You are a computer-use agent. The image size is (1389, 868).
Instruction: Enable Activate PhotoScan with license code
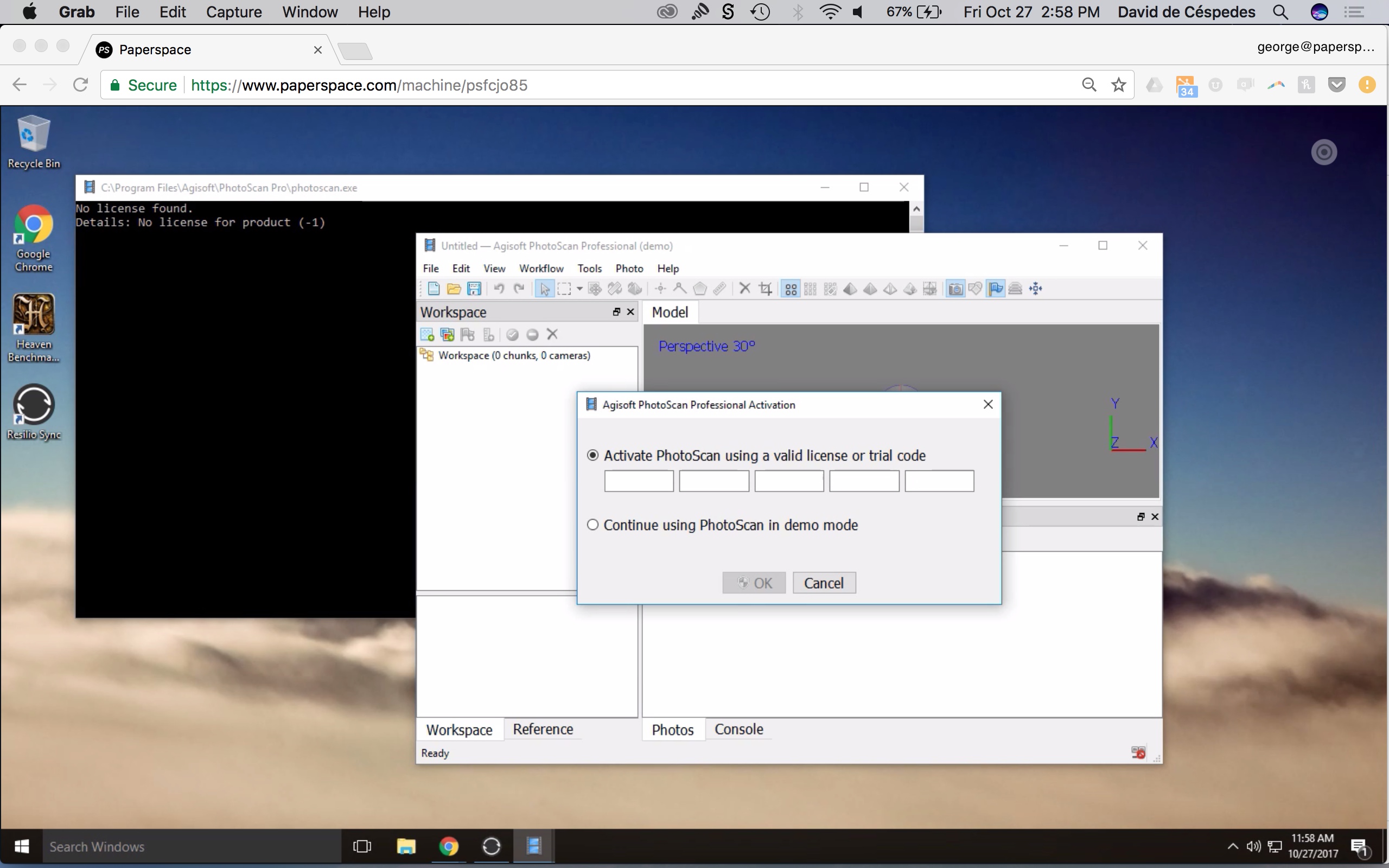(592, 455)
